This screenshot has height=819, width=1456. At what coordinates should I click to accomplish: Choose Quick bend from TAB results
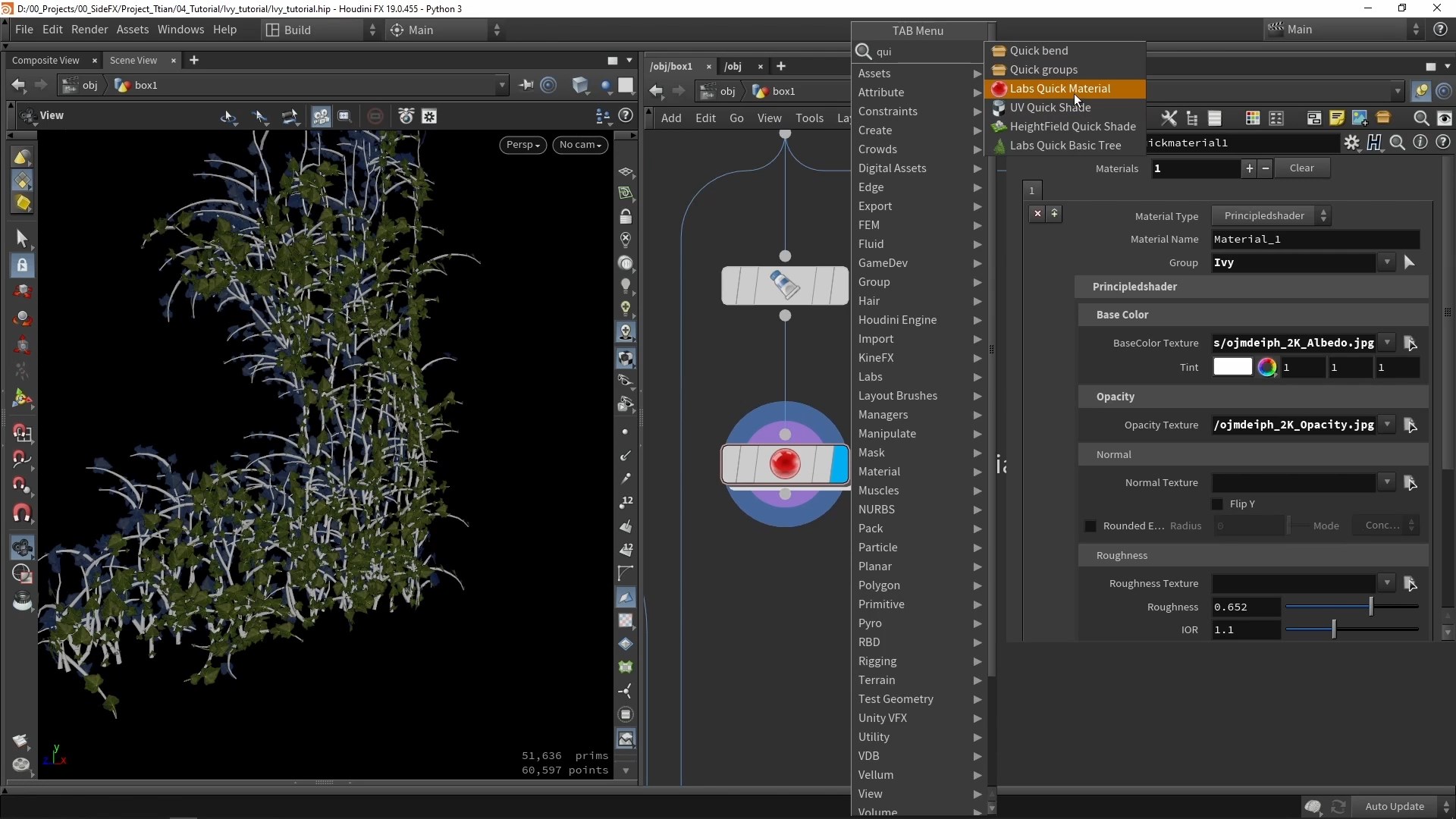1065,51
